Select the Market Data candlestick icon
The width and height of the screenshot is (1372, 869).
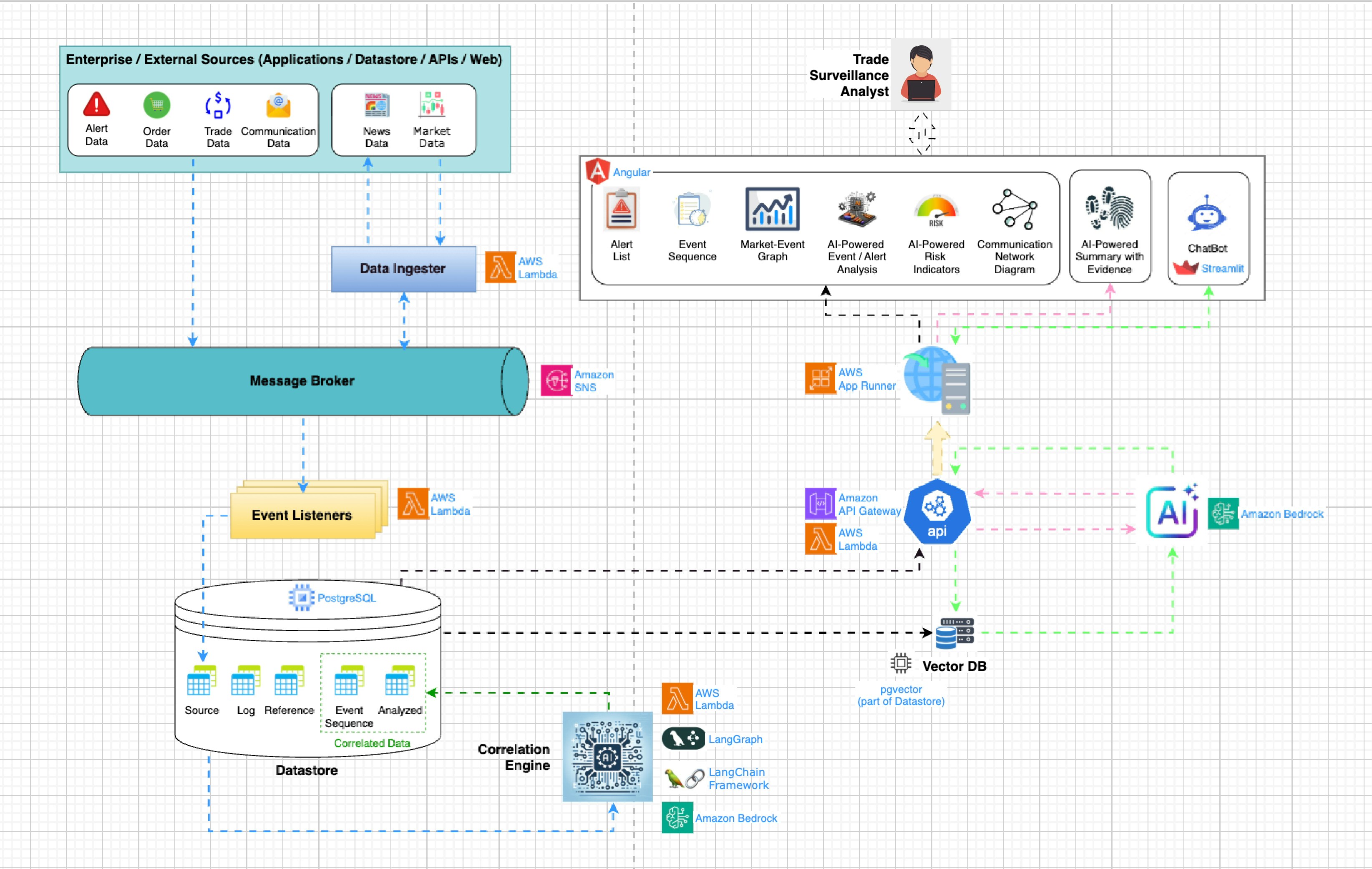coord(431,104)
